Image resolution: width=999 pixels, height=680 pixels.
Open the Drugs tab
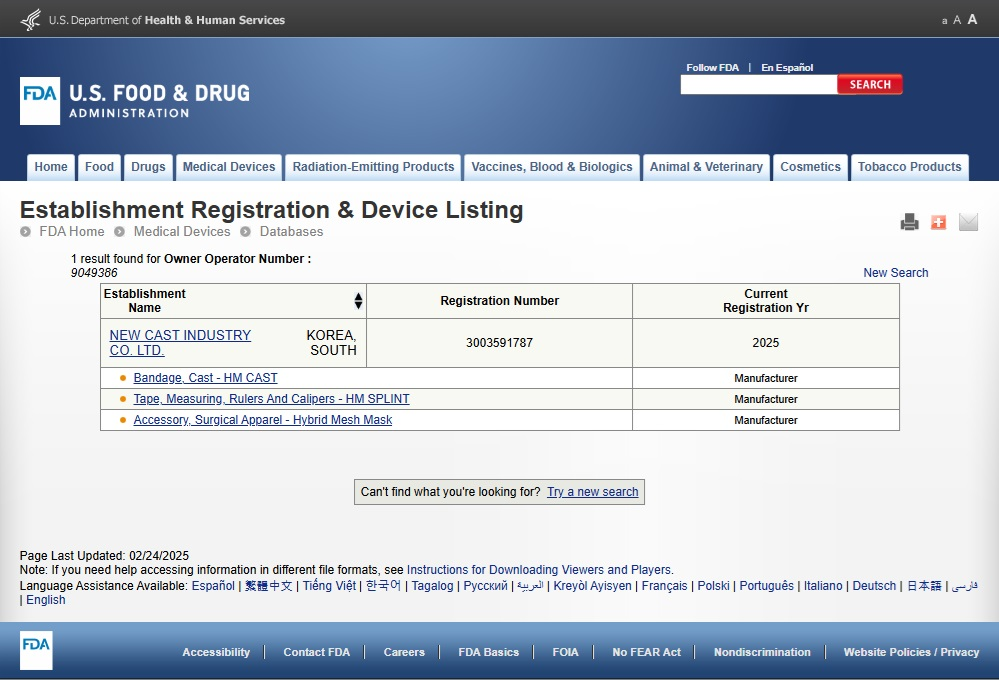tap(148, 167)
